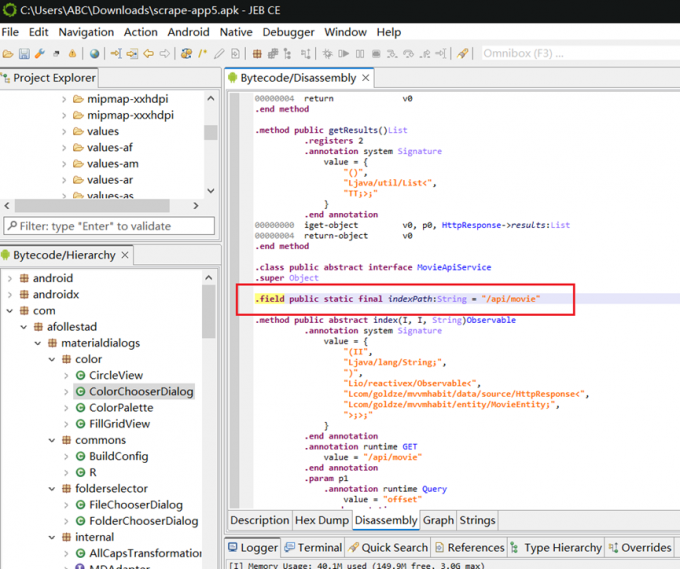Viewport: 680px width, 569px height.
Task: Open the Navigation menu
Action: point(86,32)
